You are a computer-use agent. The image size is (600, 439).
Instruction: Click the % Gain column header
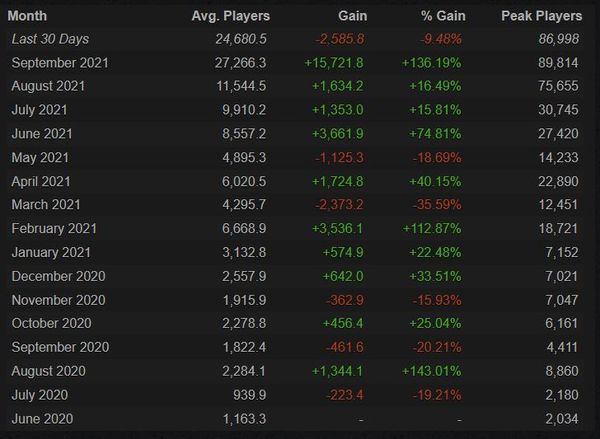click(x=443, y=16)
